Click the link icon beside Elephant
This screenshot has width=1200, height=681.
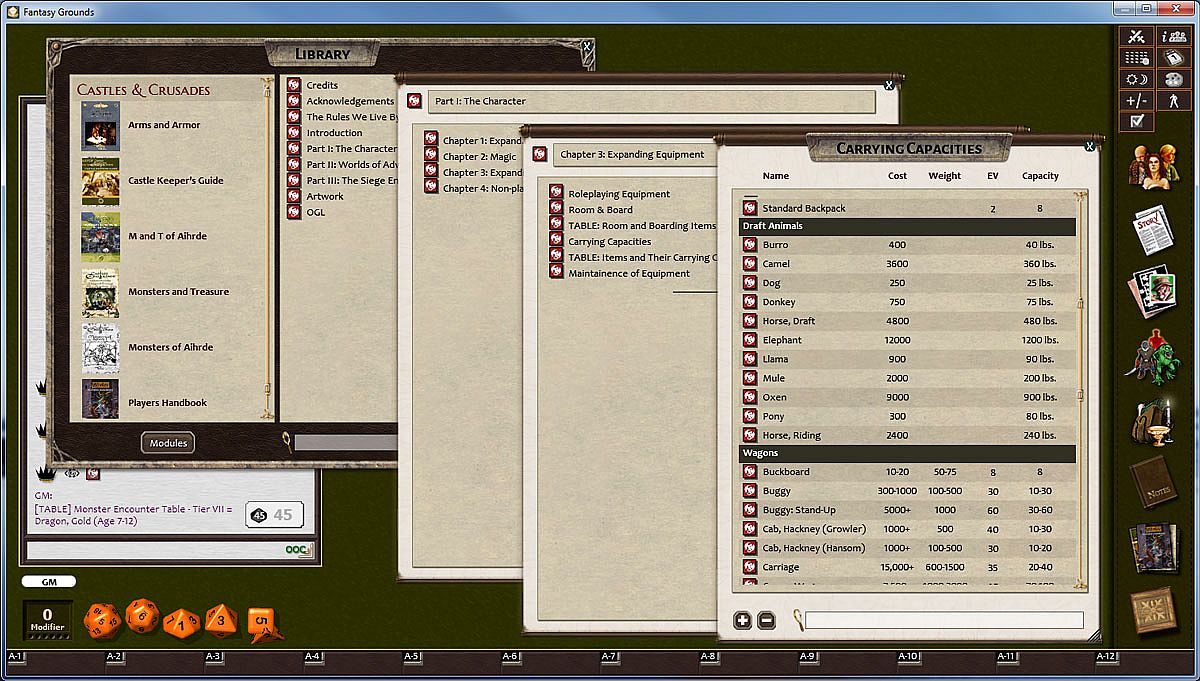750,340
